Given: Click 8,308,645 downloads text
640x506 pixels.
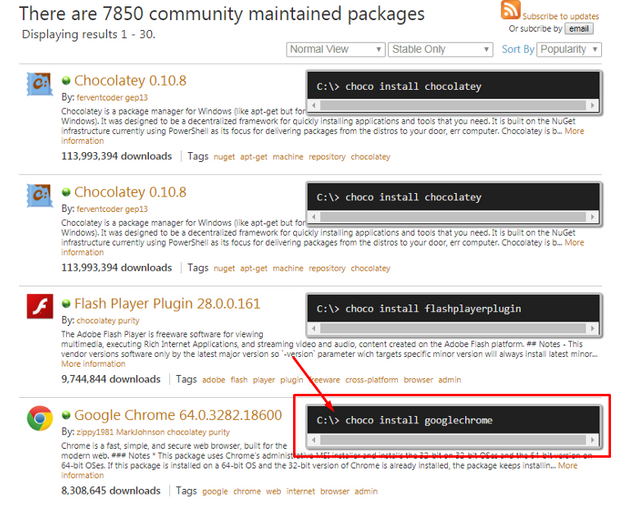Looking at the screenshot, I should (111, 490).
